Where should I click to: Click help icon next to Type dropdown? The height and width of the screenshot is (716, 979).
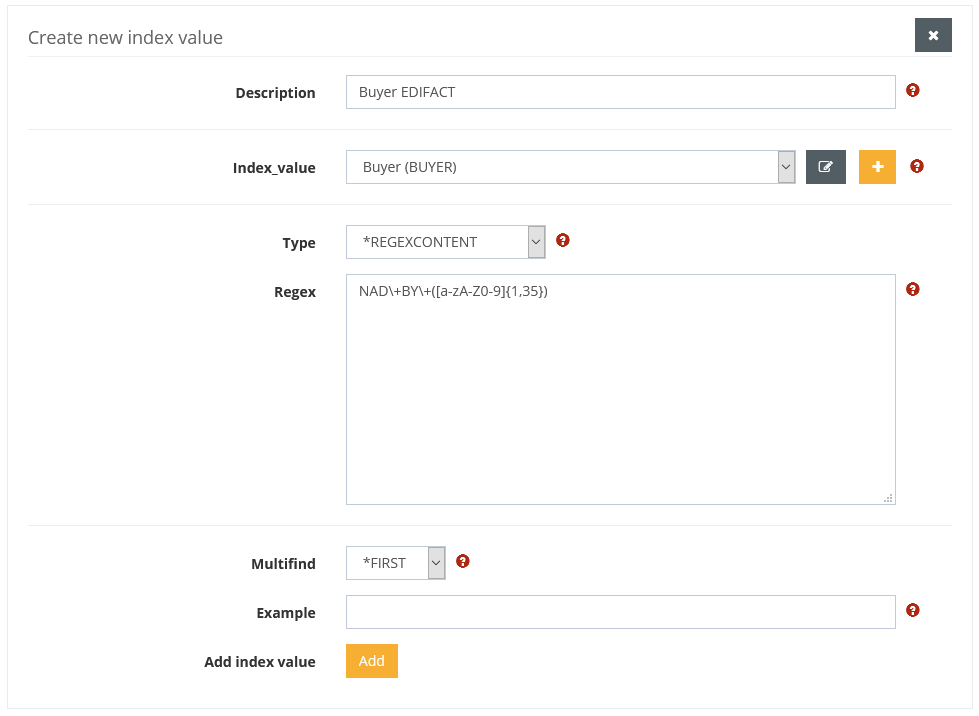pos(562,240)
